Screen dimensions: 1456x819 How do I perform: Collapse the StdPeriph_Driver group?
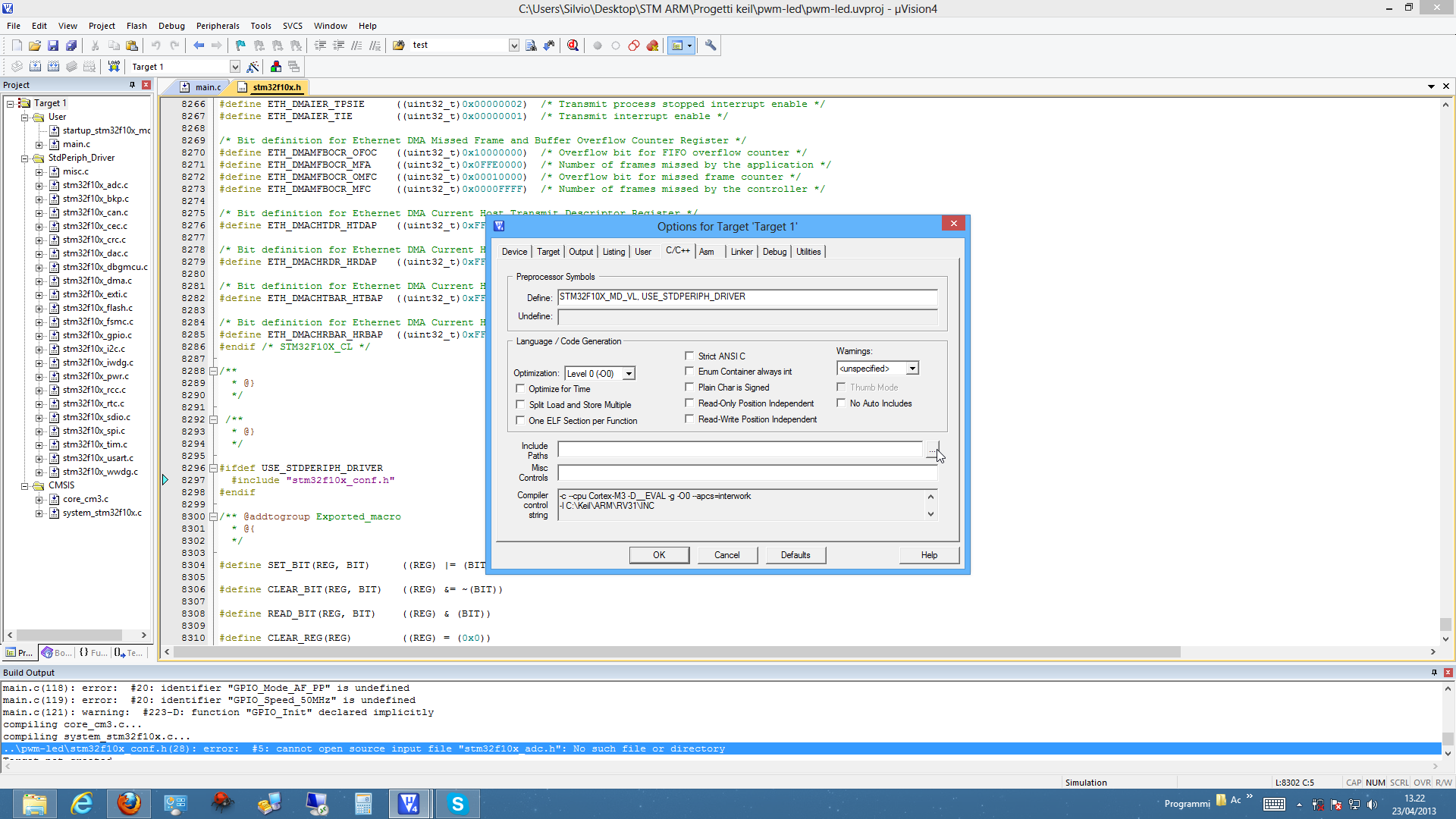(25, 158)
